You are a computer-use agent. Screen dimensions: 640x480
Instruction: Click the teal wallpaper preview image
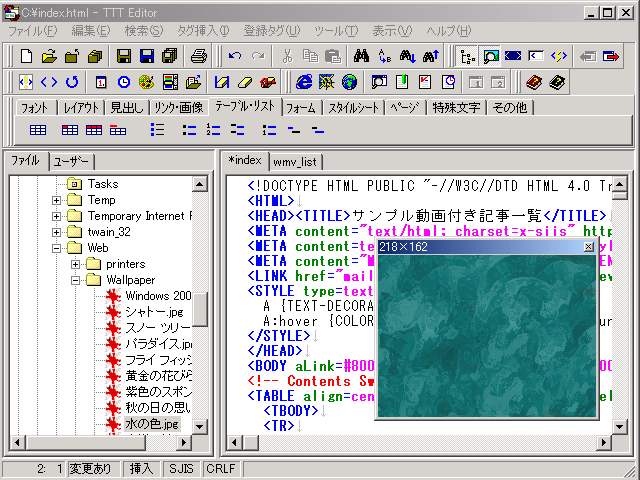point(487,336)
